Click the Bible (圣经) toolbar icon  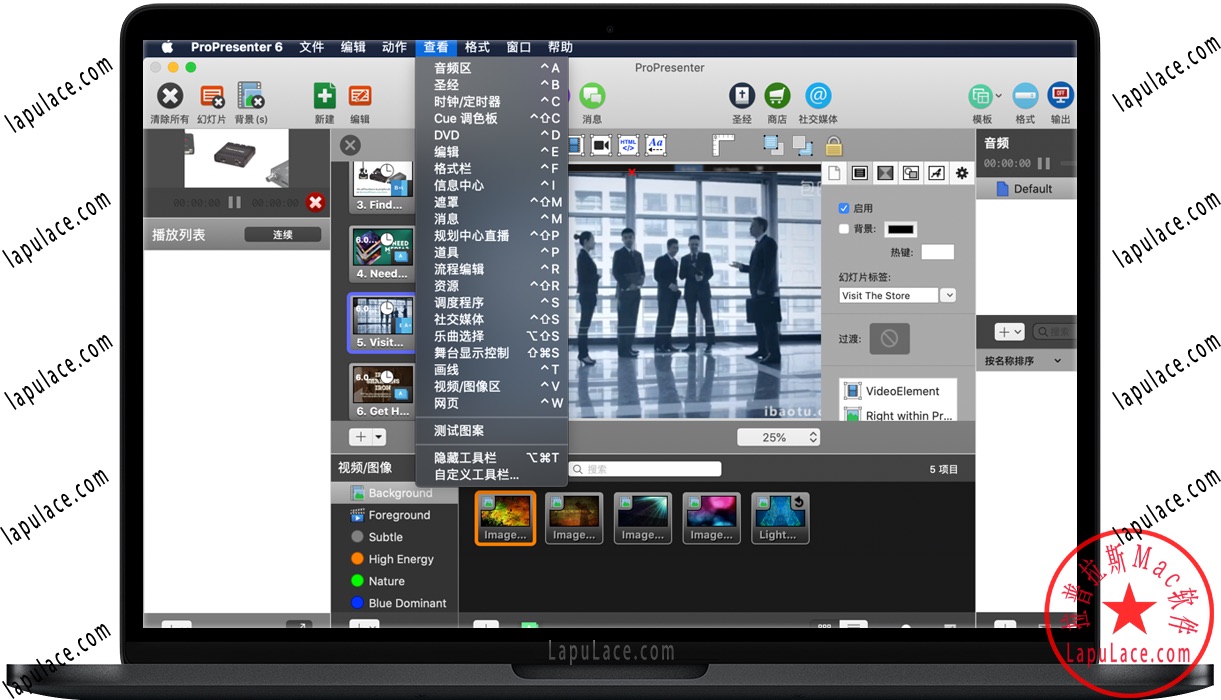[741, 96]
